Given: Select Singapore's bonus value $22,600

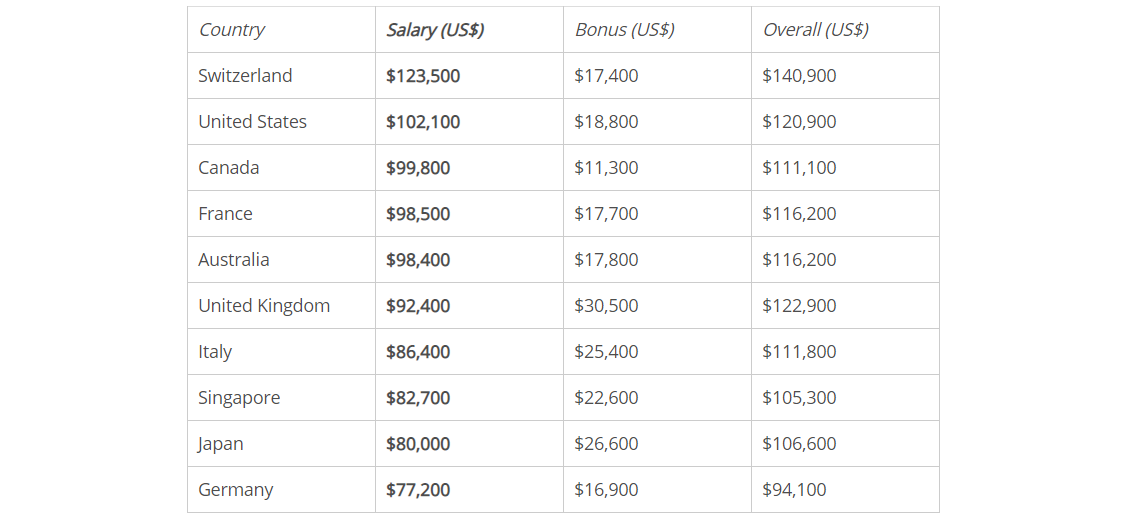Looking at the screenshot, I should pyautogui.click(x=606, y=398).
